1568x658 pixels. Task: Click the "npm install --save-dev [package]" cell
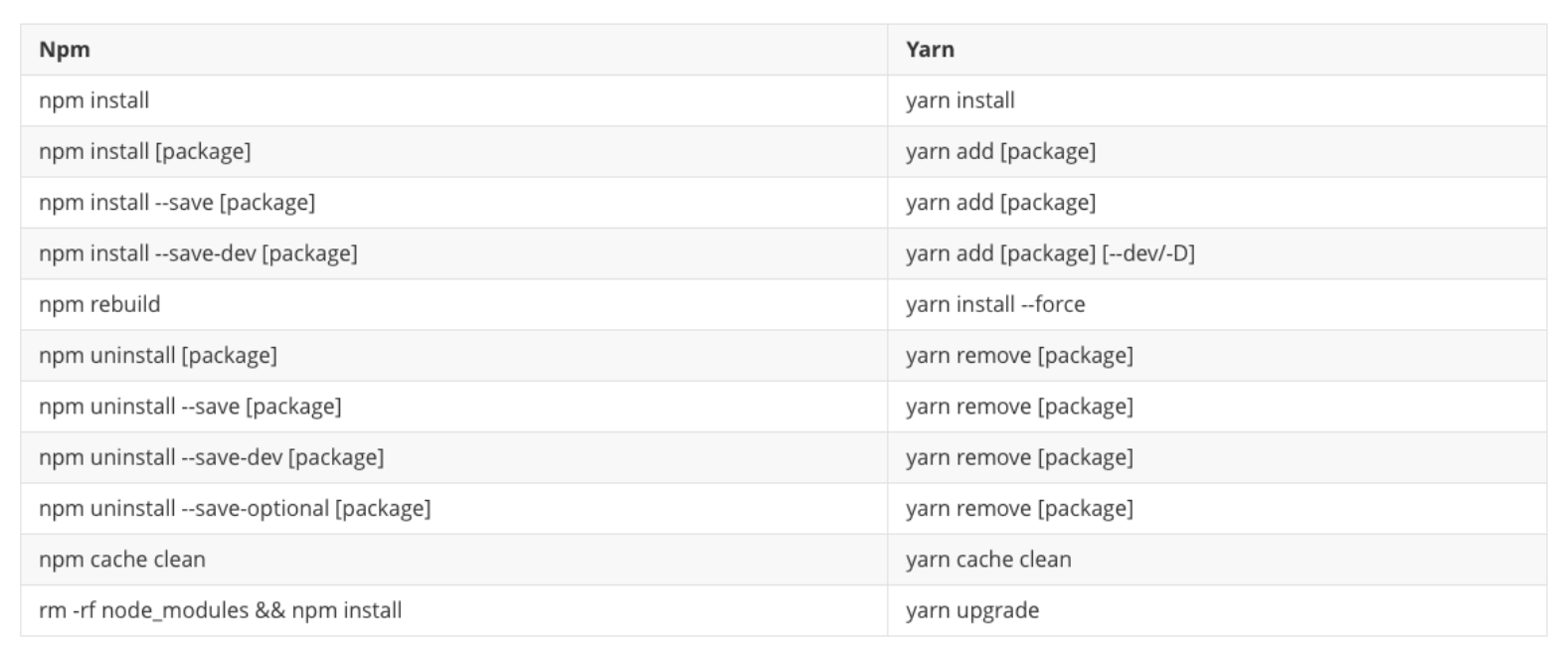tap(198, 253)
